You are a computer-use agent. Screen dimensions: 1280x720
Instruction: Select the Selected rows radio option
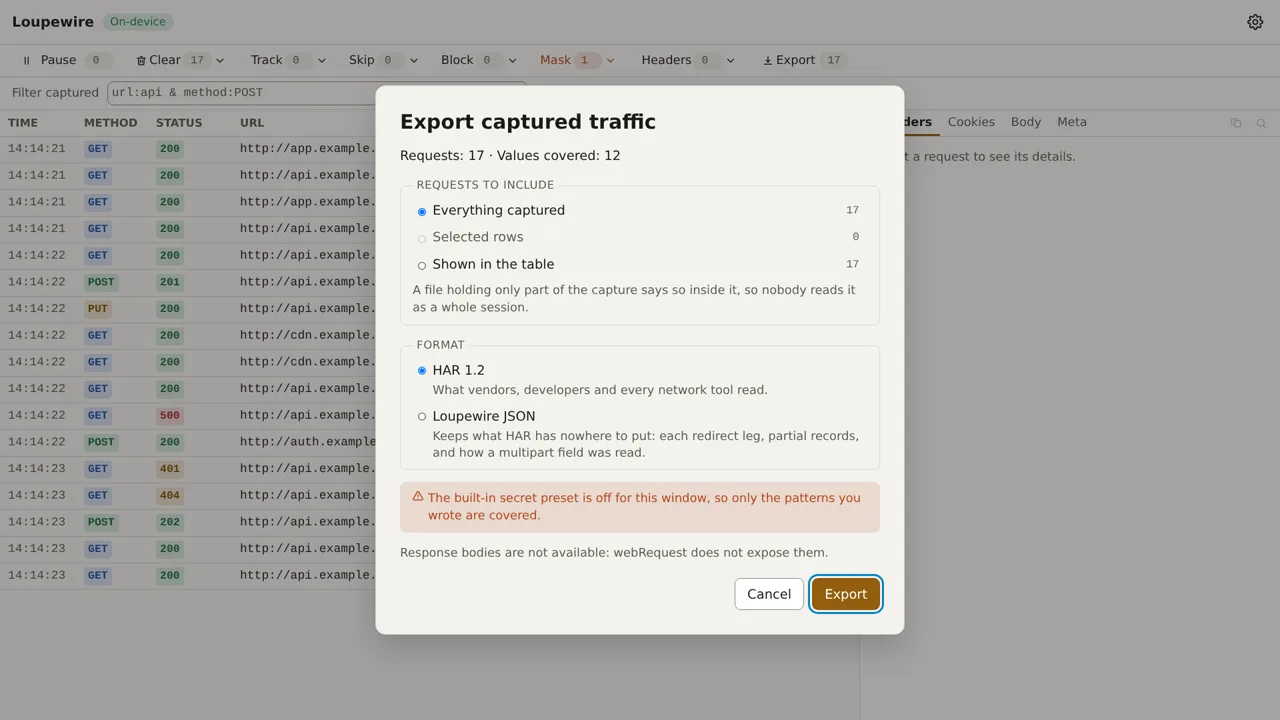[422, 238]
